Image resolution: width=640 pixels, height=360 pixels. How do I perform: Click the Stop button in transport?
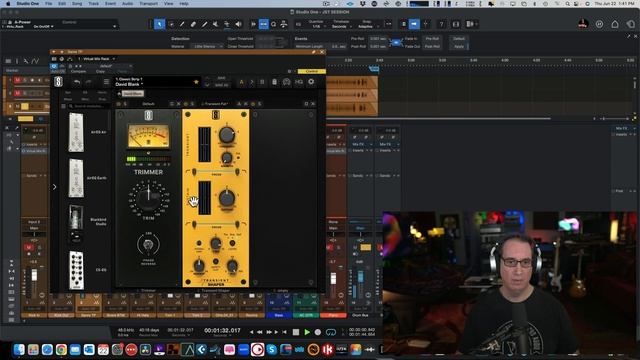click(296, 332)
